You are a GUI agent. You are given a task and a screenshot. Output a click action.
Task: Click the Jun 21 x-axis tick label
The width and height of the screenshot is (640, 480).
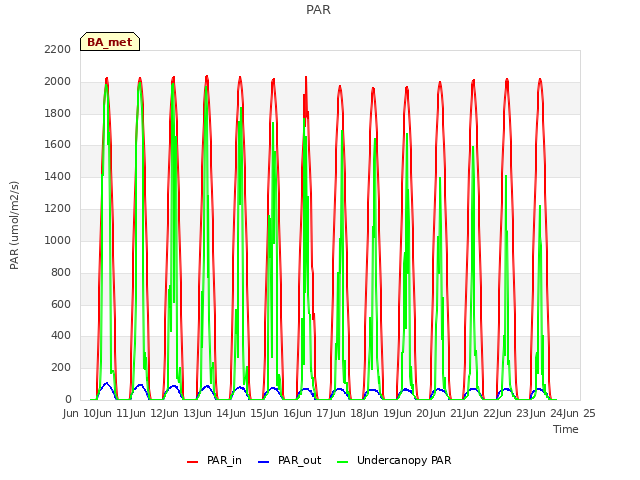click(x=447, y=413)
